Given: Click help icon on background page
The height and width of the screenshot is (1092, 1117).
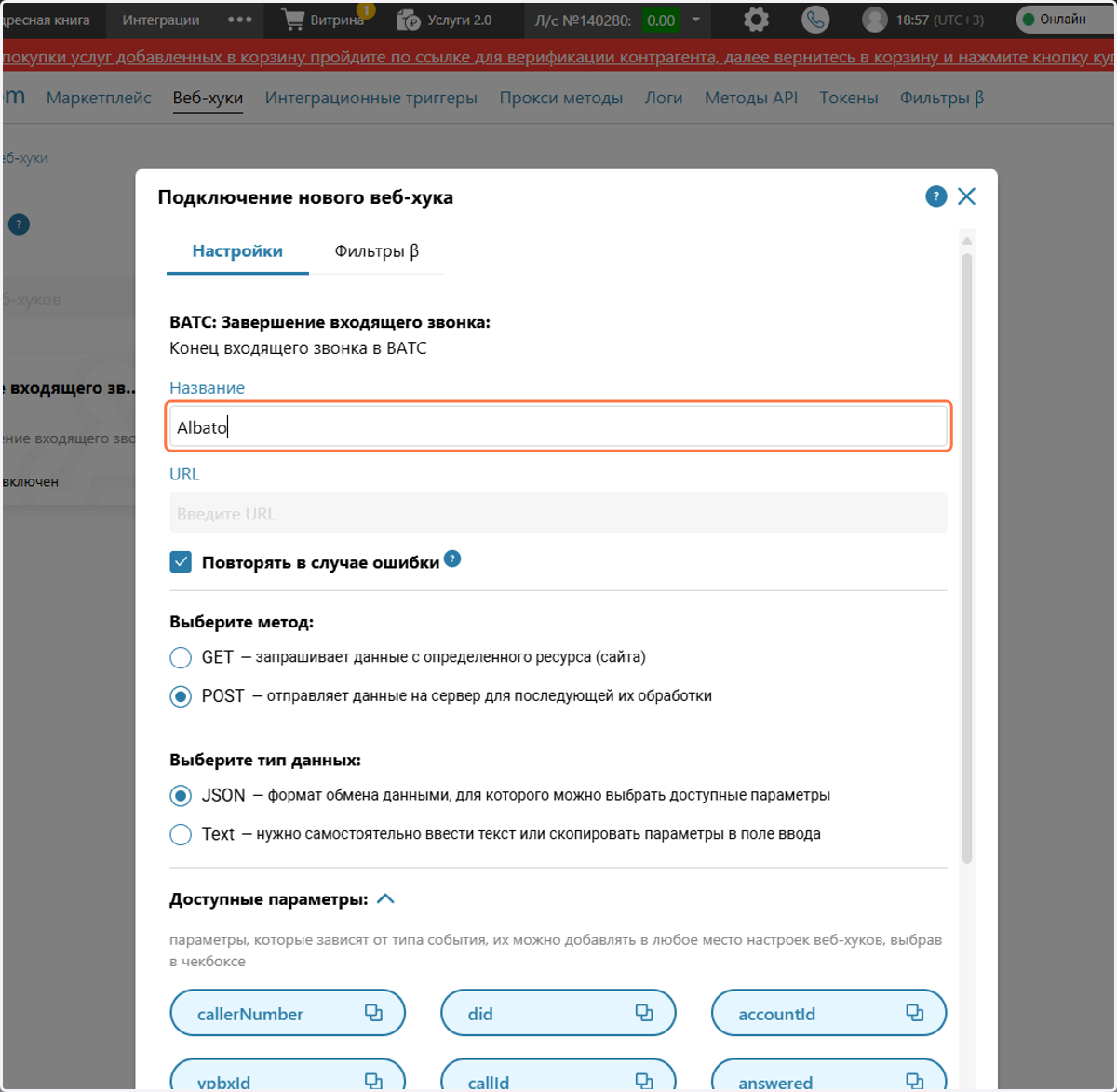Looking at the screenshot, I should click(x=19, y=224).
